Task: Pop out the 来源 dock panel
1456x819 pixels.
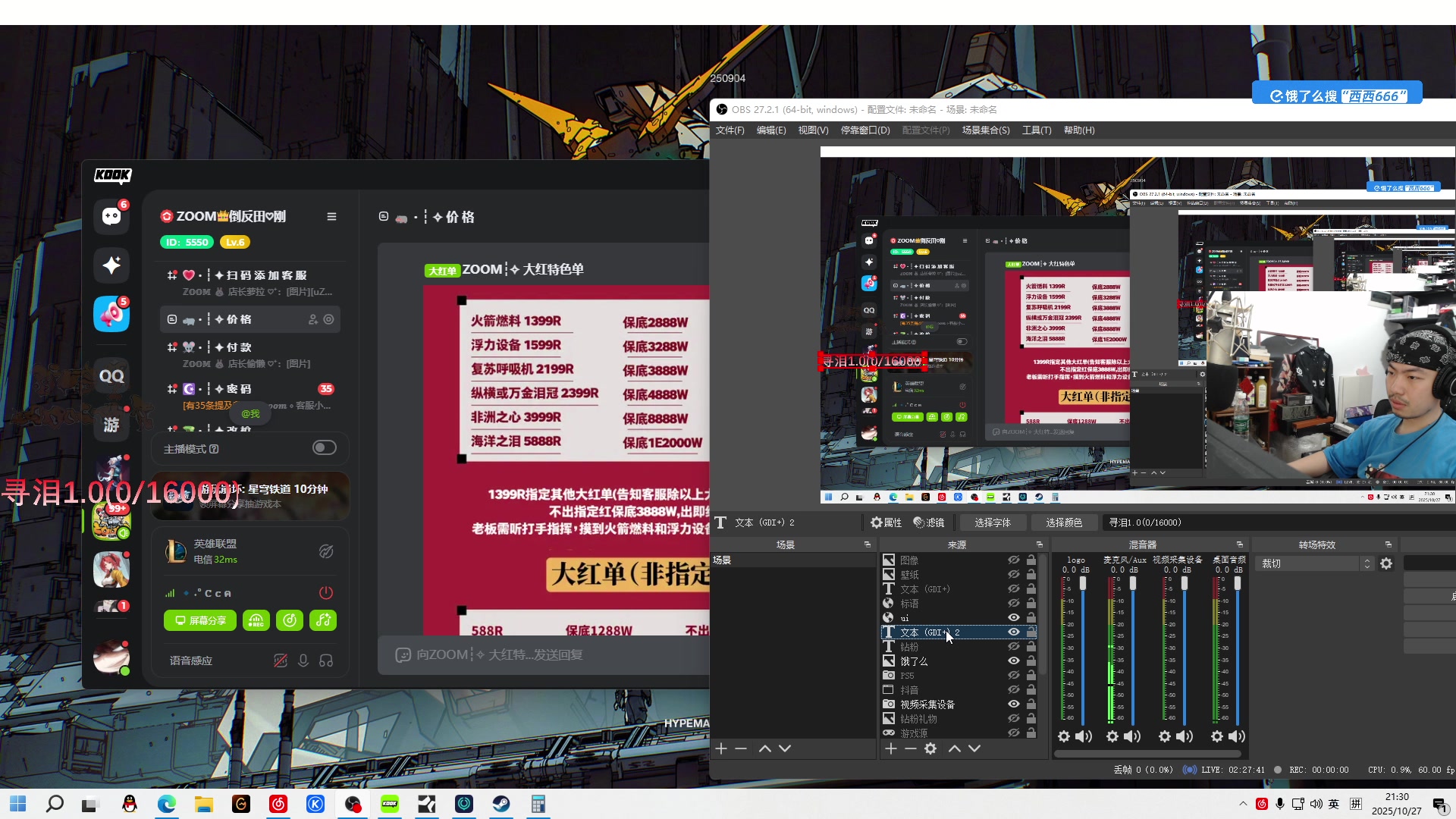Action: pos(1040,544)
